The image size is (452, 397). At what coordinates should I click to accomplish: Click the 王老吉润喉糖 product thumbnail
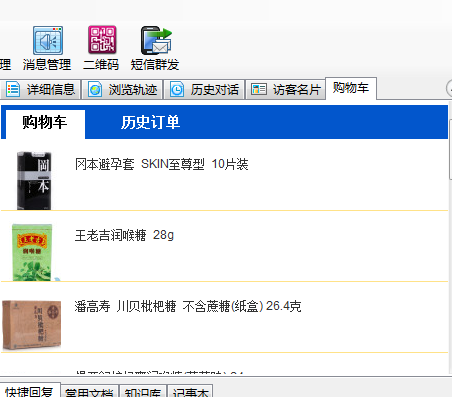32,252
